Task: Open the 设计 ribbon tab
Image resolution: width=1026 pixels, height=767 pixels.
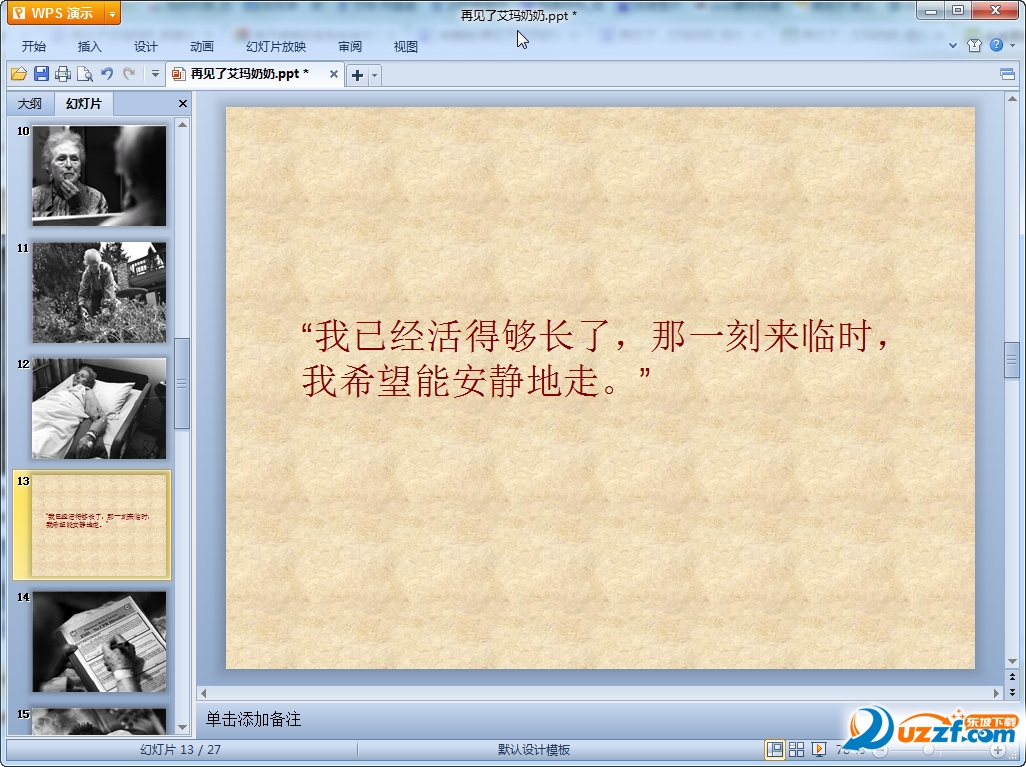Action: (145, 46)
